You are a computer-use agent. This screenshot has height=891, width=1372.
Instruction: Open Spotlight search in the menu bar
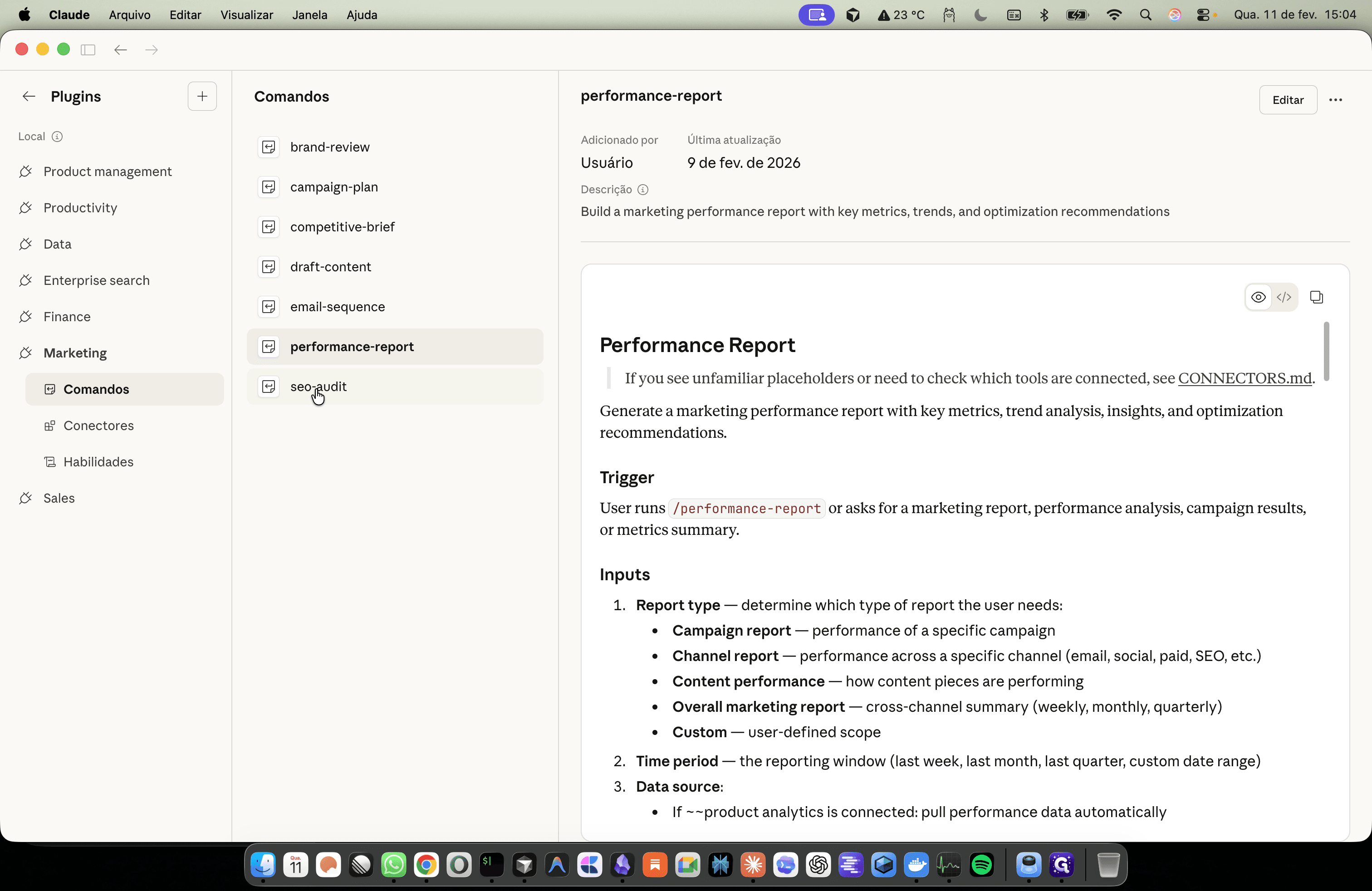click(x=1146, y=15)
